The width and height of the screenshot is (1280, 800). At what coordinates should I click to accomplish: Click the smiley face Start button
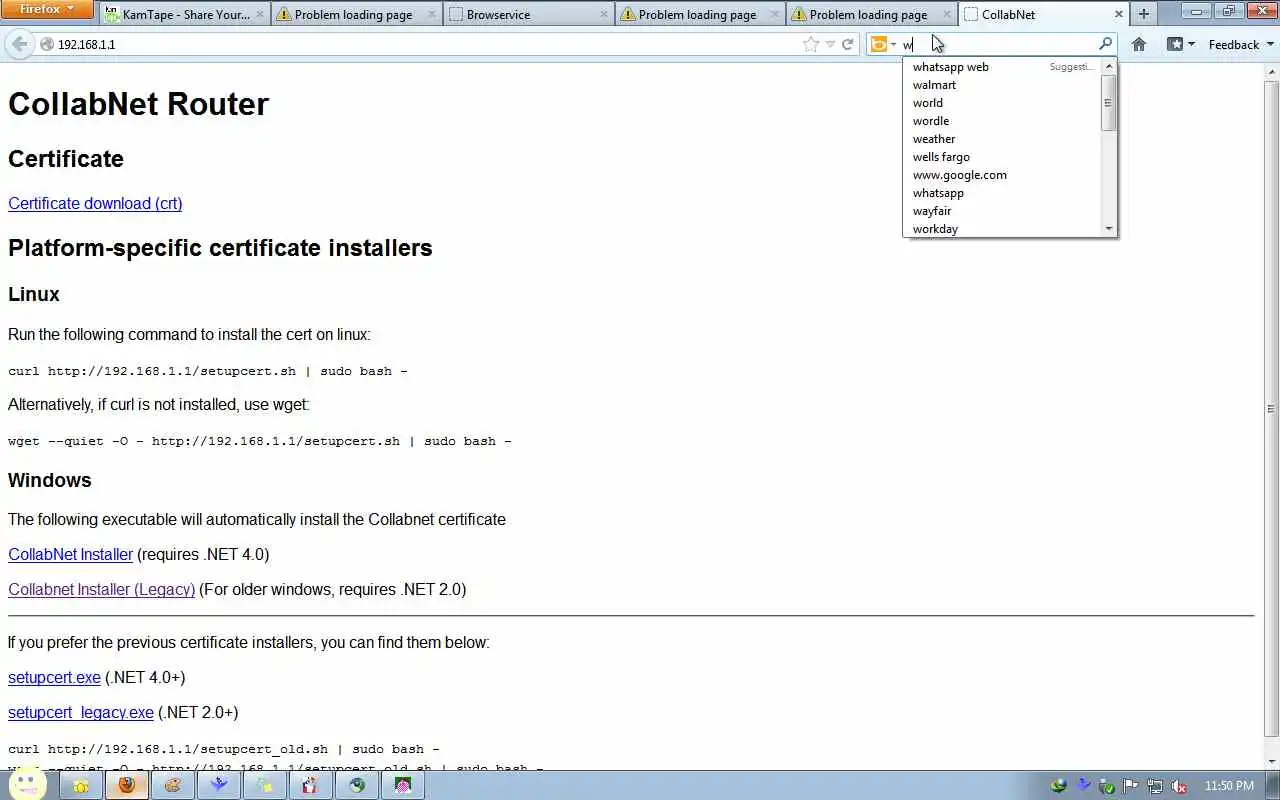(x=27, y=783)
